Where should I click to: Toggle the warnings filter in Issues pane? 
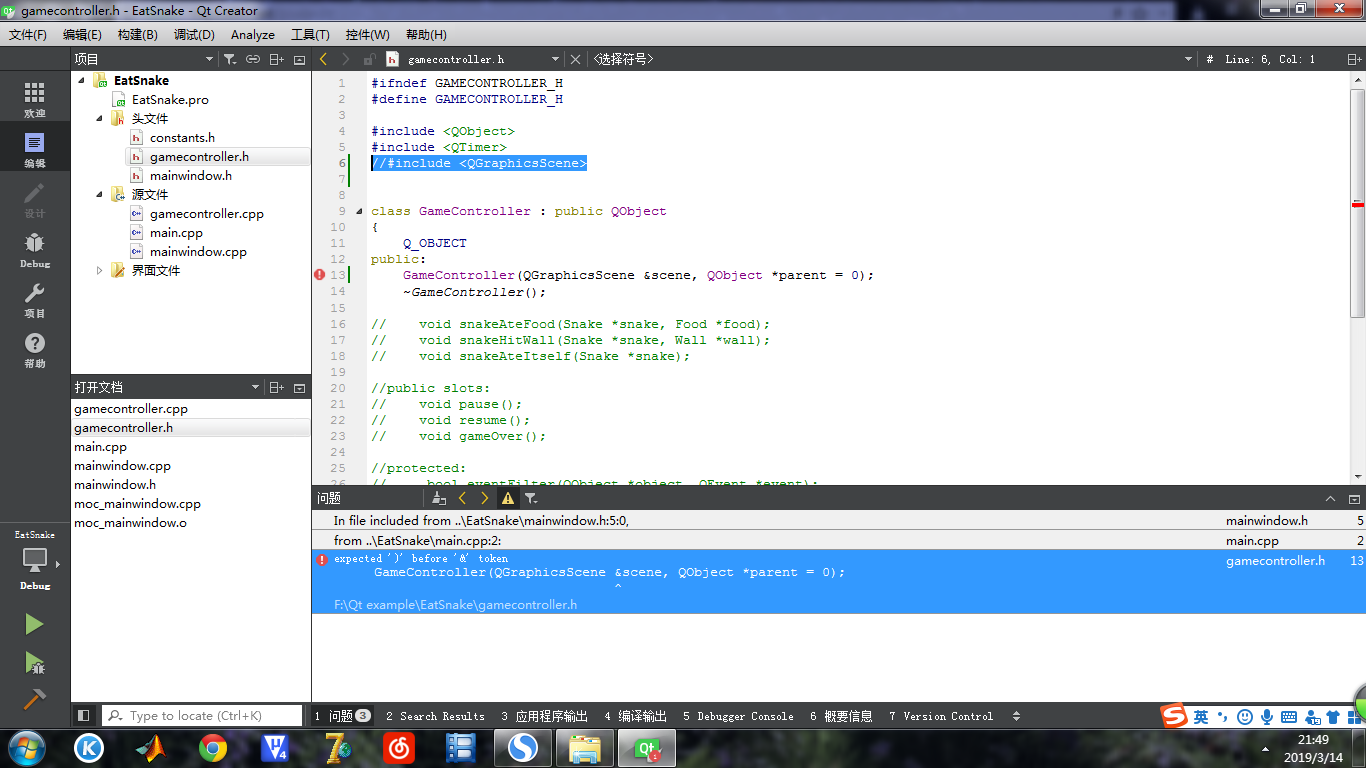pos(508,497)
